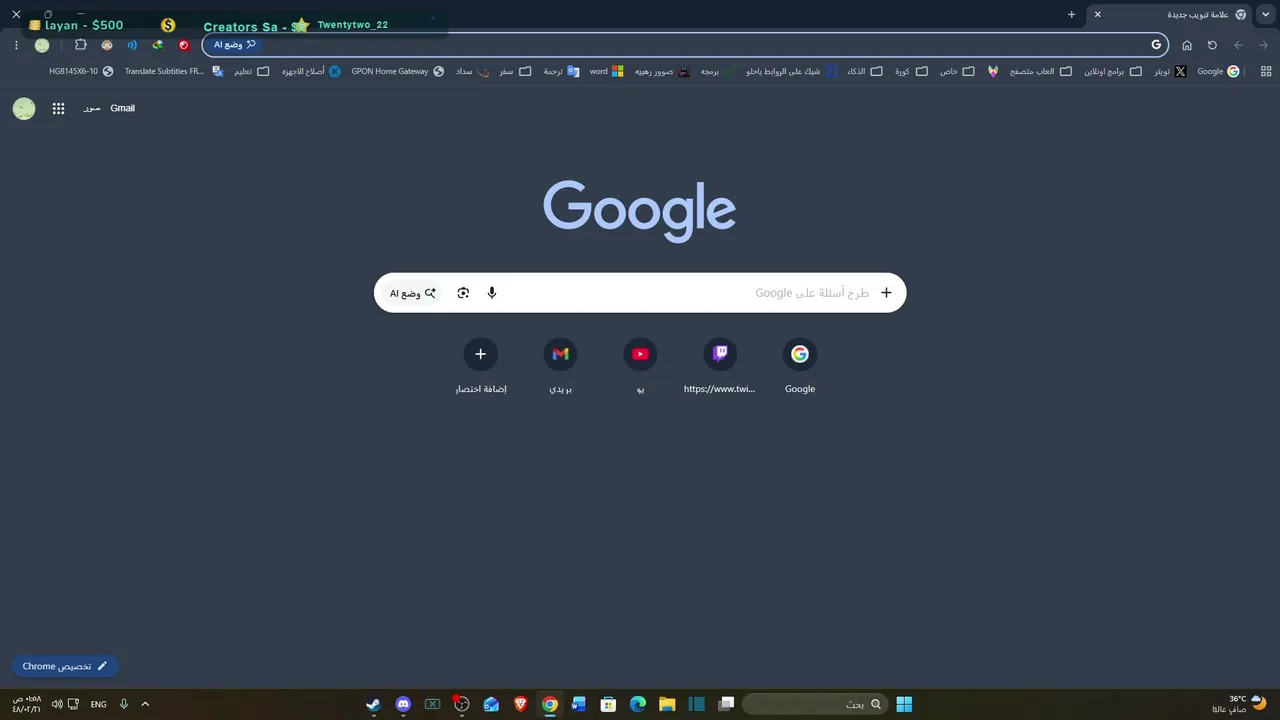Open the apps grid in bookmarks bar
Screen dimensions: 1280x720
[x=1266, y=72]
